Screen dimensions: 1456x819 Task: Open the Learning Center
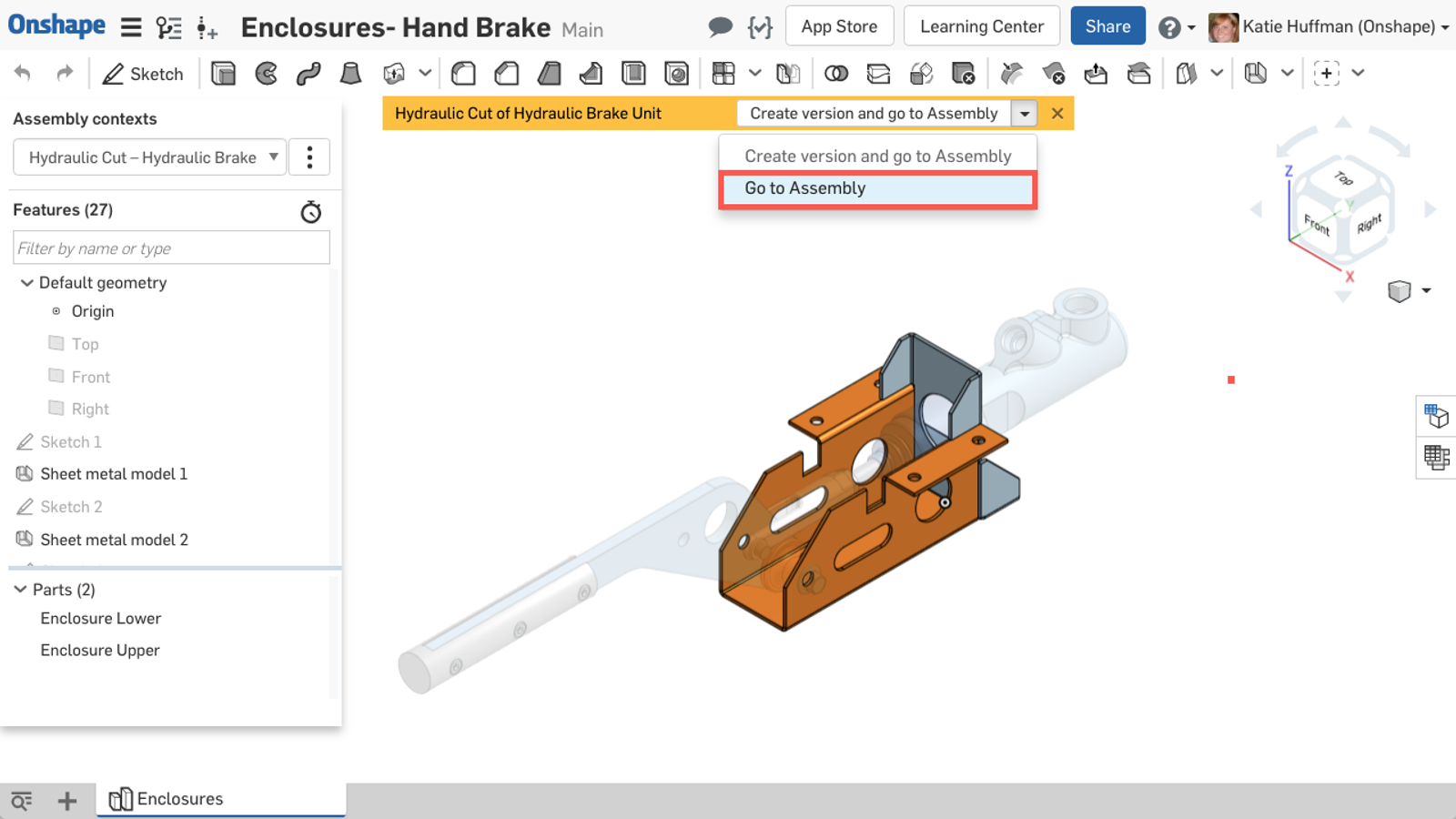[981, 26]
